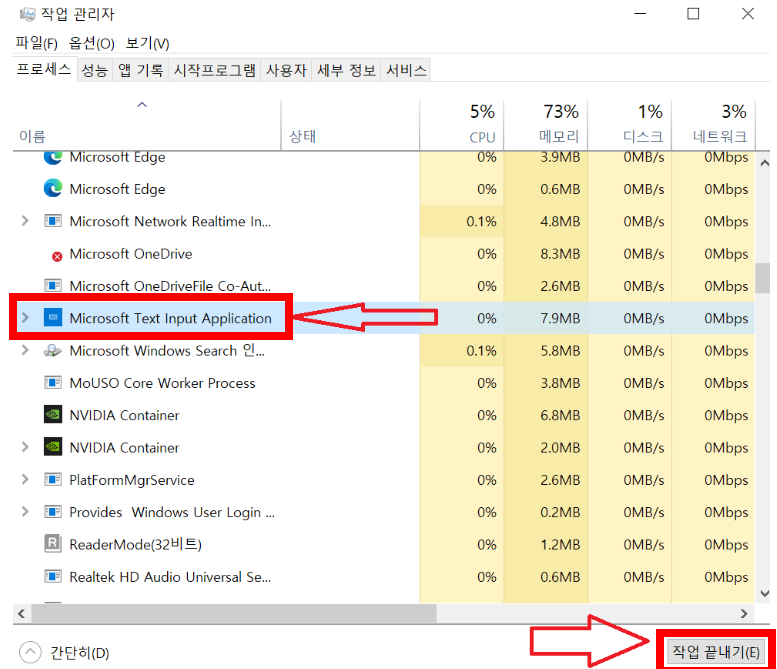
Task: Click the 작업 끝내기 button
Action: click(x=716, y=652)
